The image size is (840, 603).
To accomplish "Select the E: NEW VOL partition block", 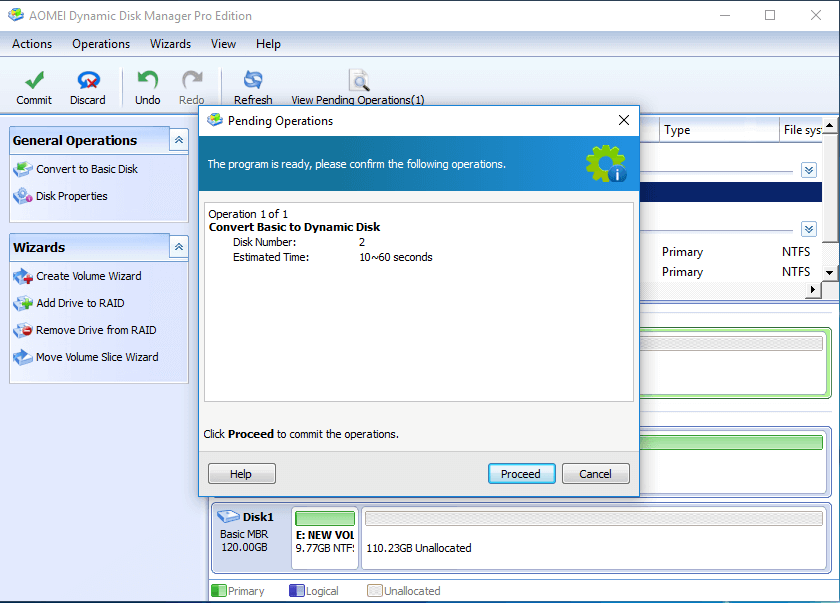I will coord(325,538).
